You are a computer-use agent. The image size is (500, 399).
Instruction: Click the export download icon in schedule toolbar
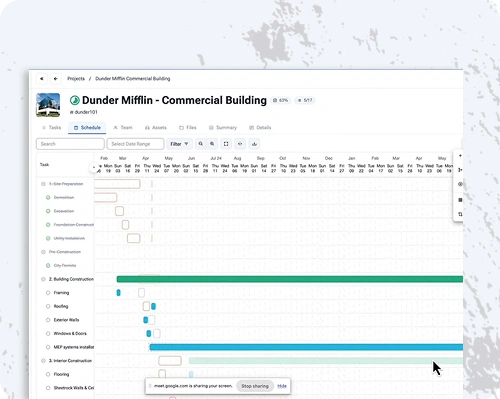(254, 144)
